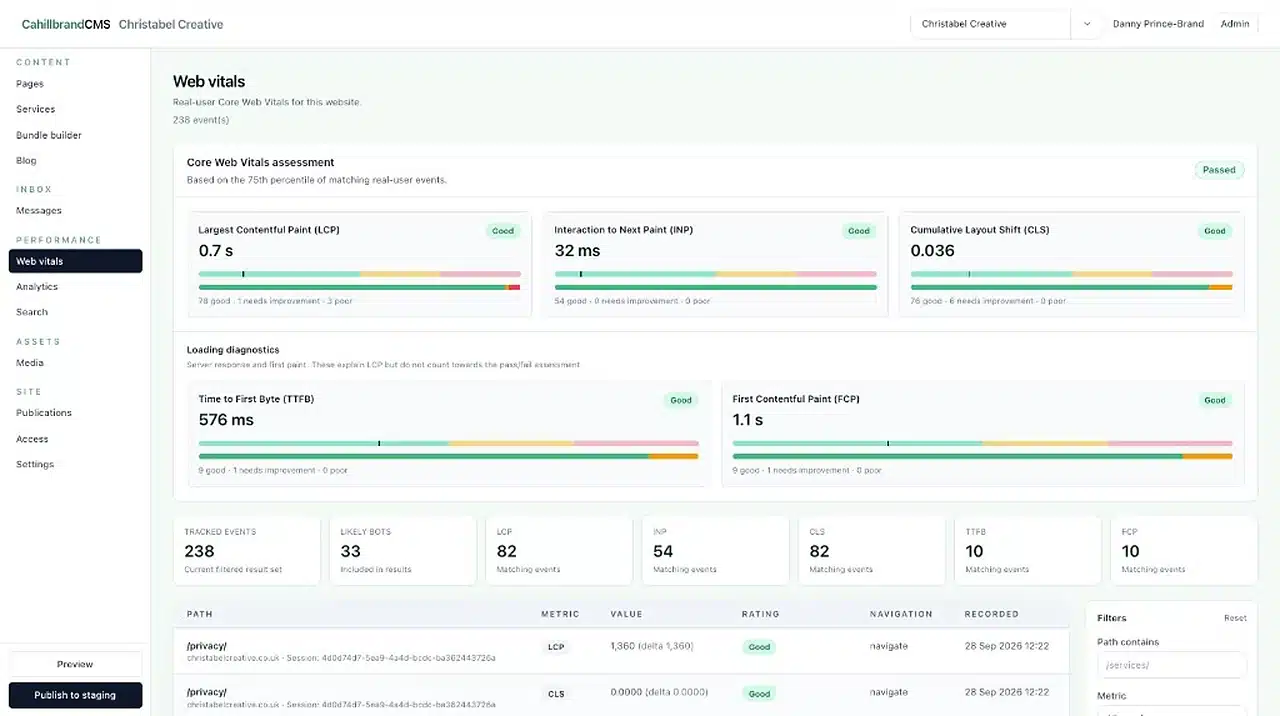Click the INP Good badge
The image size is (1280, 716).
[859, 231]
